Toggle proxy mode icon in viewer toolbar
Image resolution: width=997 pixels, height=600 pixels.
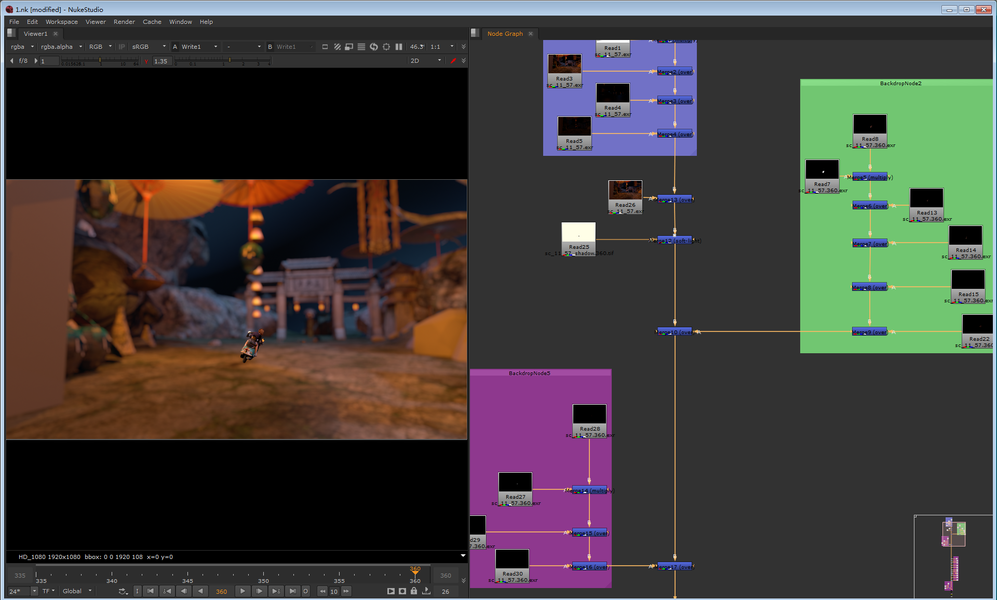click(x=349, y=46)
